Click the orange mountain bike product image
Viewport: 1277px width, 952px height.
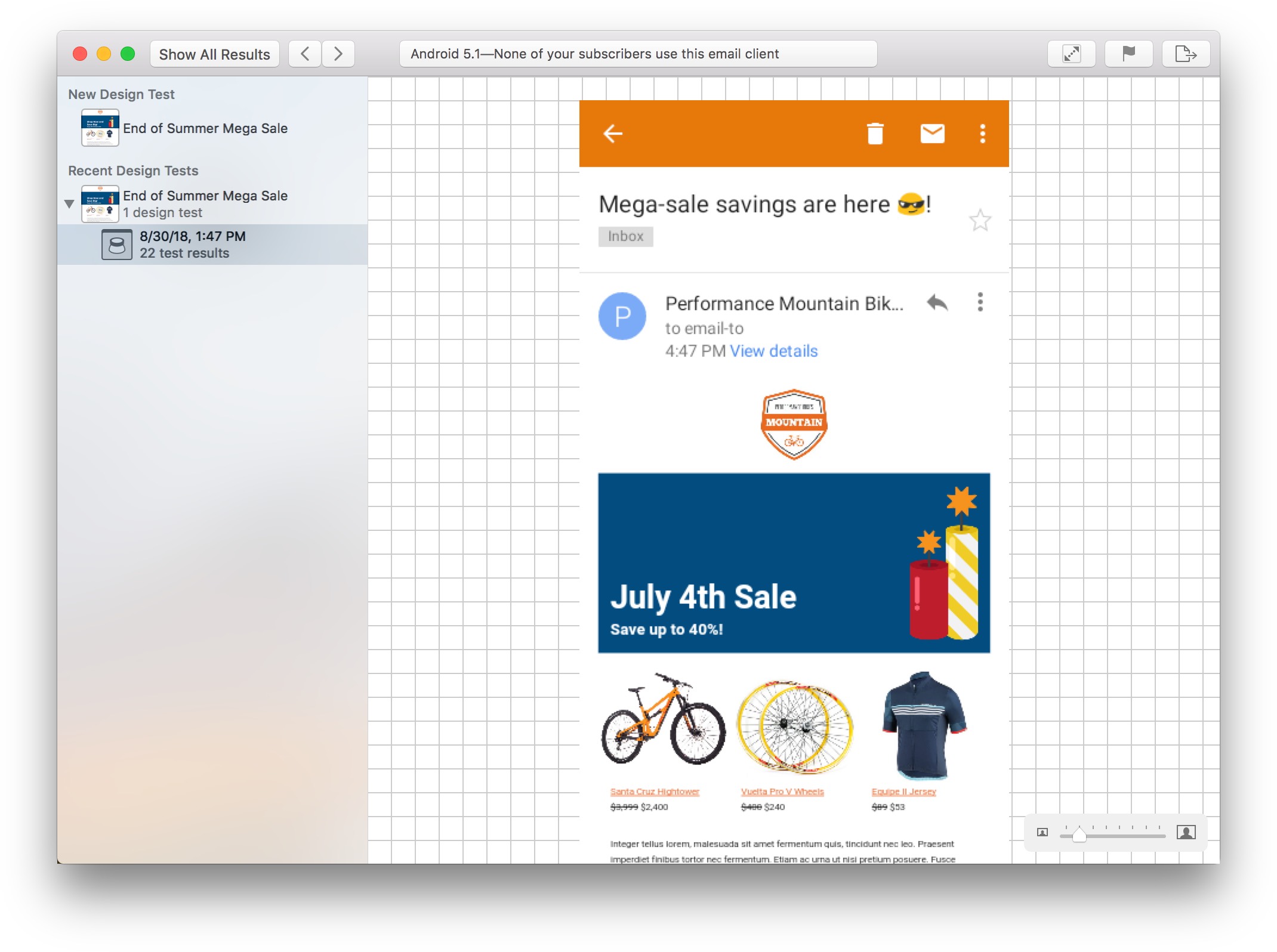663,719
